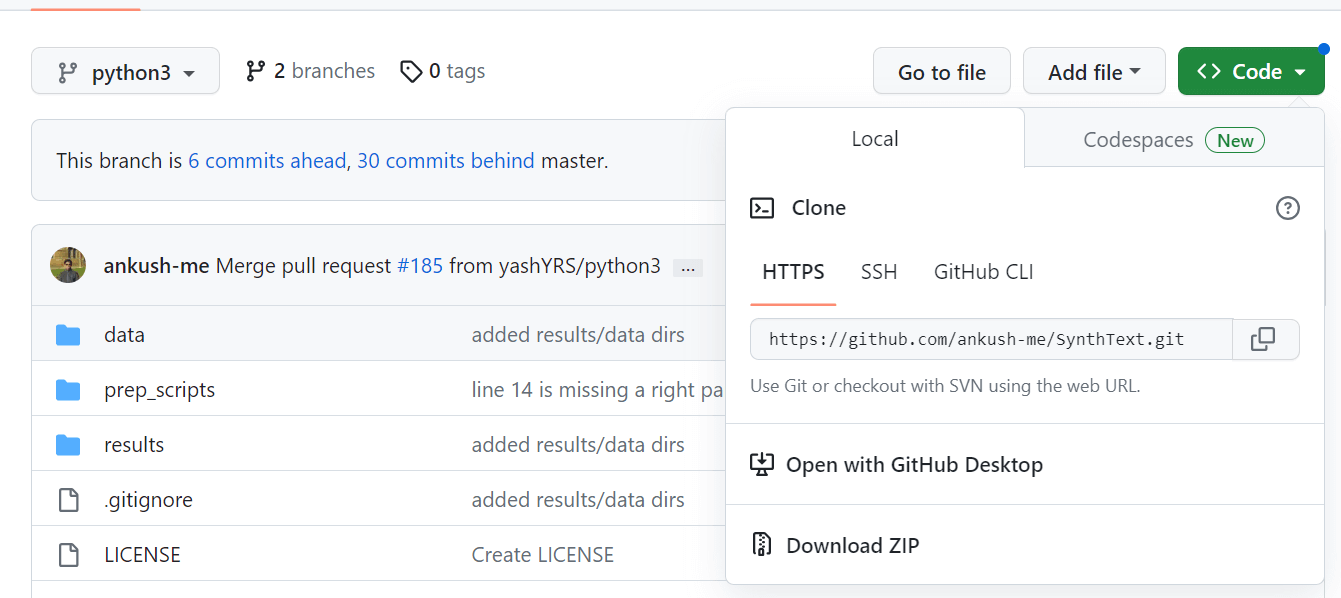The height and width of the screenshot is (598, 1341).
Task: Open the 'line 14 is missing' commit message
Action: (x=598, y=390)
